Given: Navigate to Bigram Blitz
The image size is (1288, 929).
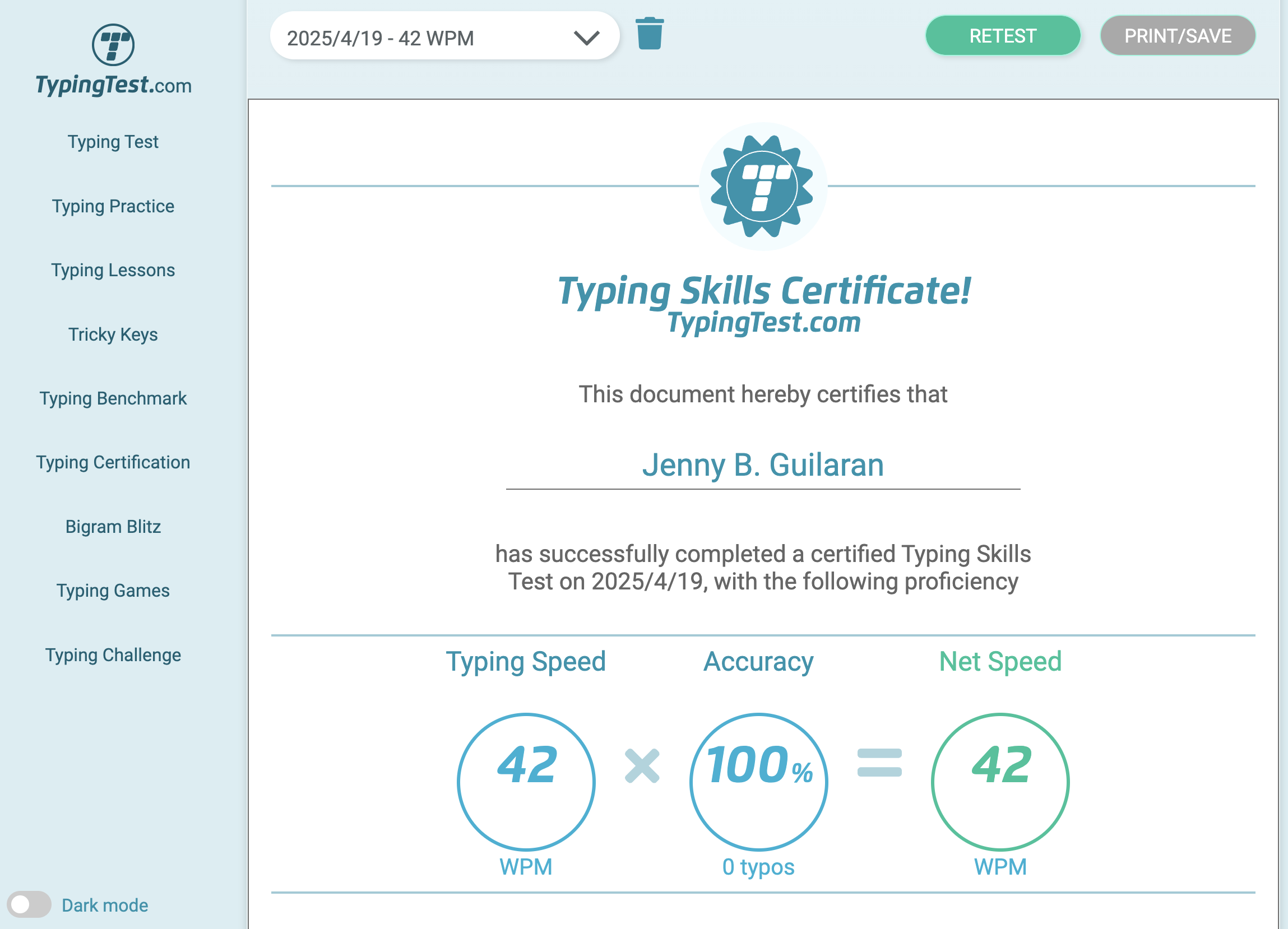Looking at the screenshot, I should point(113,526).
